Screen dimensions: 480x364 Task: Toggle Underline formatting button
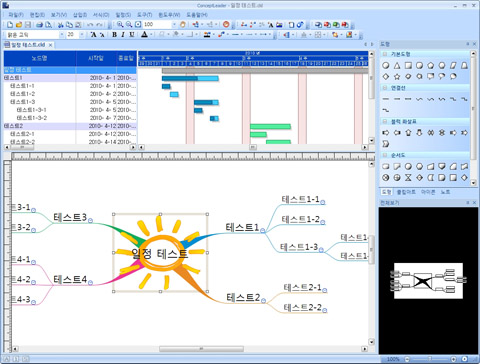coord(132,34)
